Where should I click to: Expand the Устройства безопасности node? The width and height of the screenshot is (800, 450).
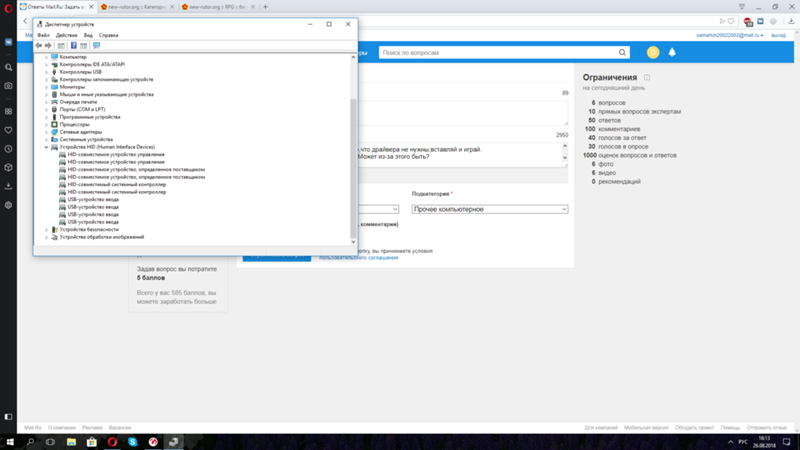coord(46,230)
